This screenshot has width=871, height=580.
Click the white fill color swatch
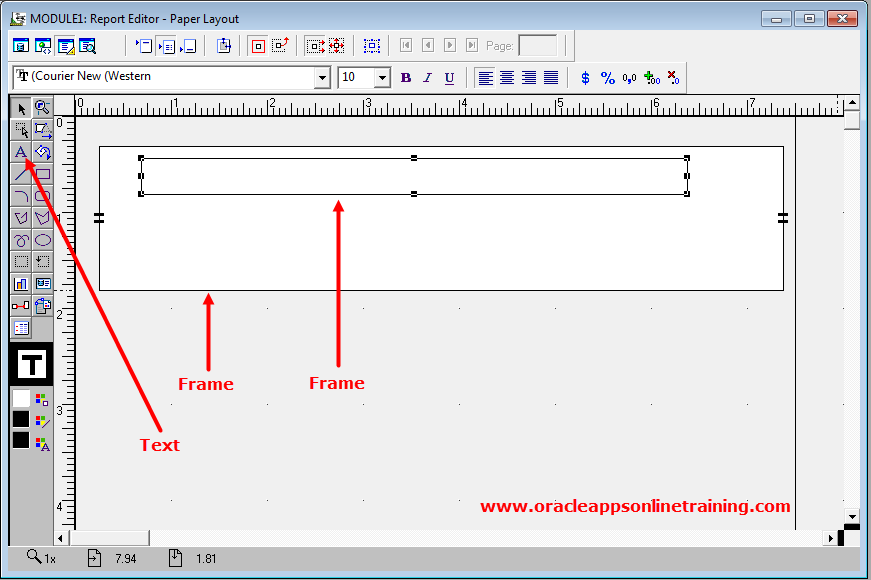coord(20,398)
